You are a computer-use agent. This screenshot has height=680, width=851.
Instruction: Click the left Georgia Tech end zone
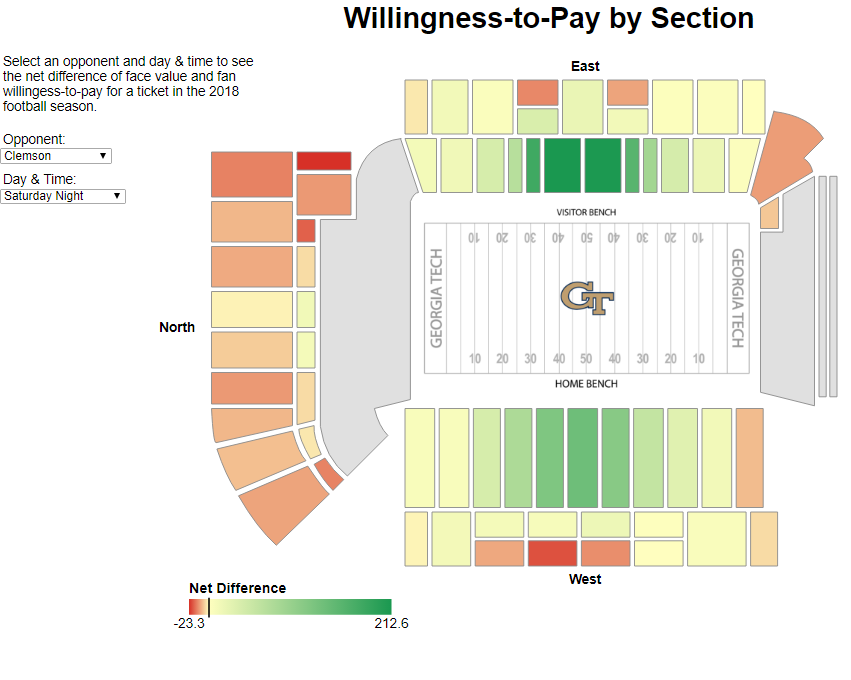click(437, 298)
